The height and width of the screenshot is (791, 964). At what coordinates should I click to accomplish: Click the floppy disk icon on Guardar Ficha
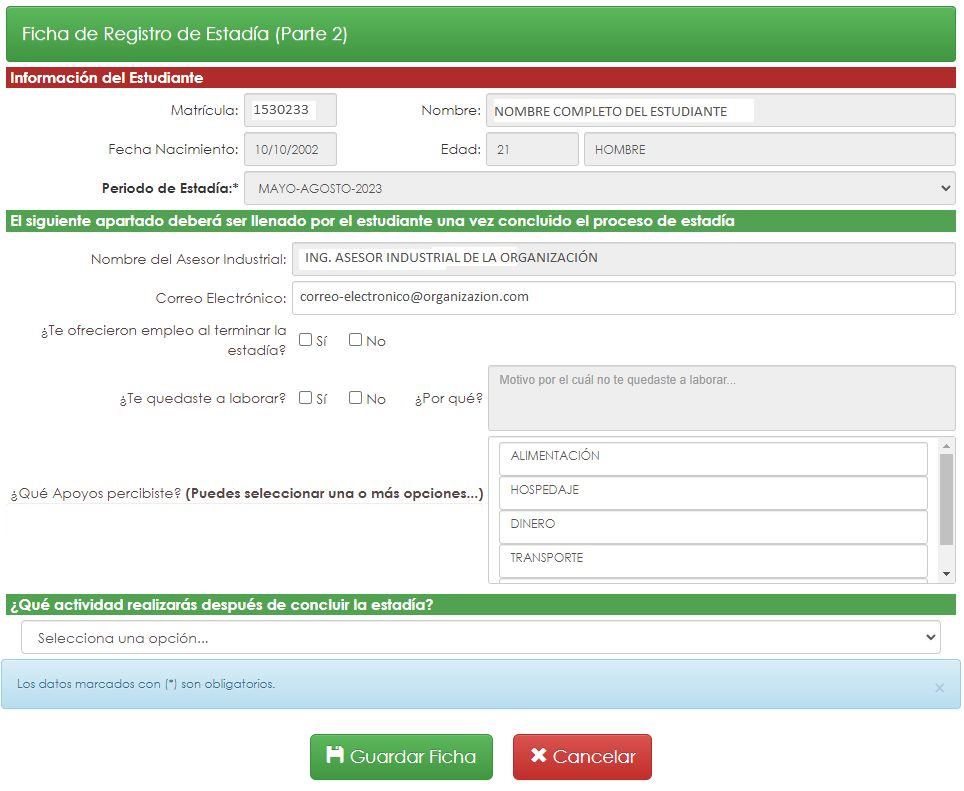pyautogui.click(x=335, y=756)
